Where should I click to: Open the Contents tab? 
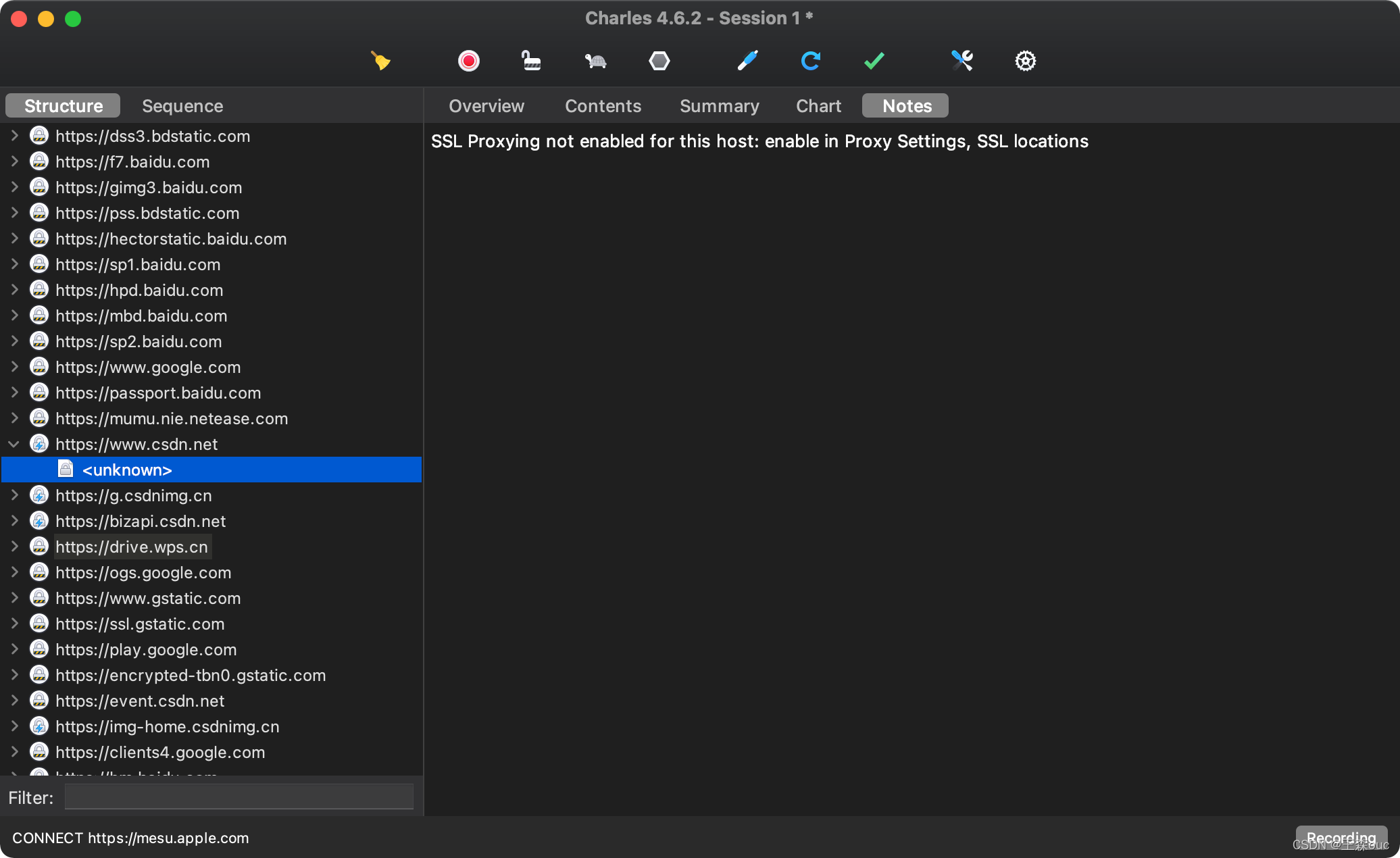click(603, 106)
